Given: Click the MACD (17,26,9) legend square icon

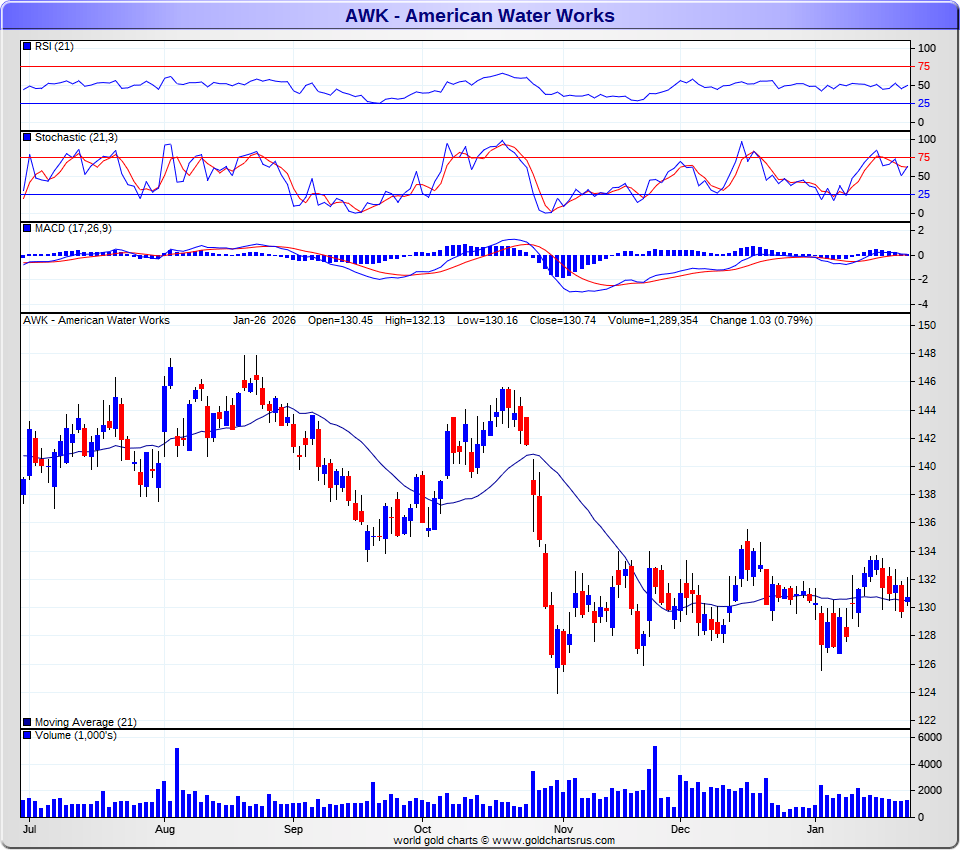Looking at the screenshot, I should [x=27, y=229].
